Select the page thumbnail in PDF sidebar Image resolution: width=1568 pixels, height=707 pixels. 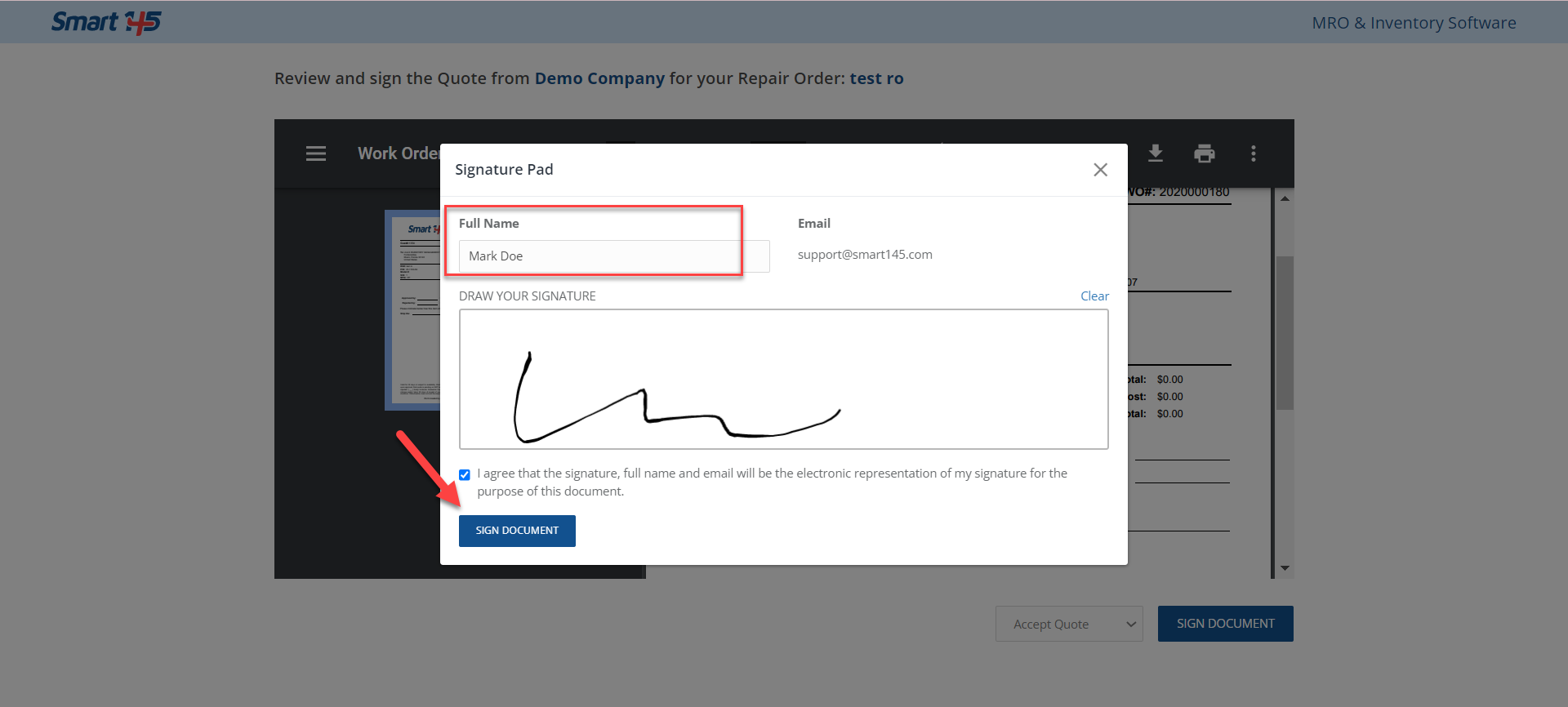click(413, 310)
